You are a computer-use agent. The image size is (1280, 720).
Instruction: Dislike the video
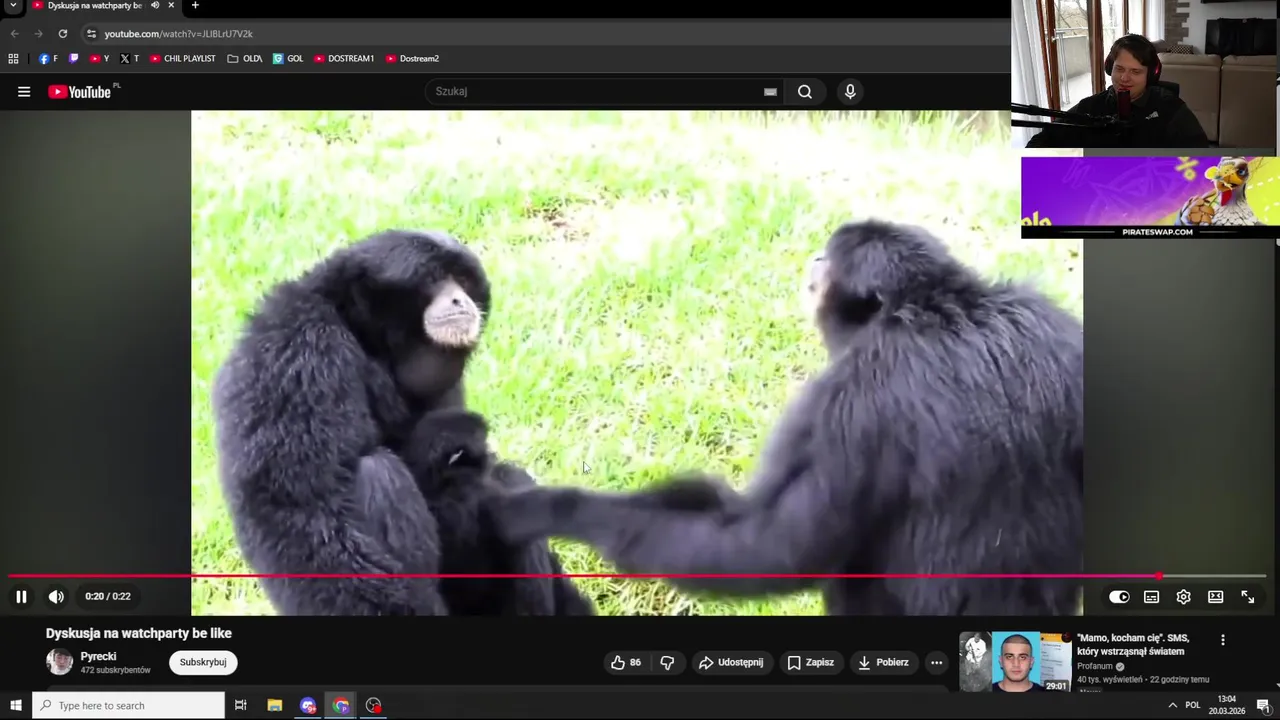[x=667, y=662]
